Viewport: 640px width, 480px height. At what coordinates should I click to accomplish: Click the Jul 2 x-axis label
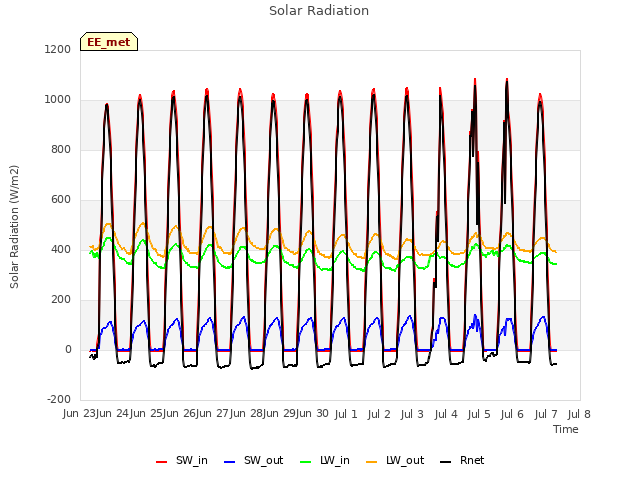point(379,415)
